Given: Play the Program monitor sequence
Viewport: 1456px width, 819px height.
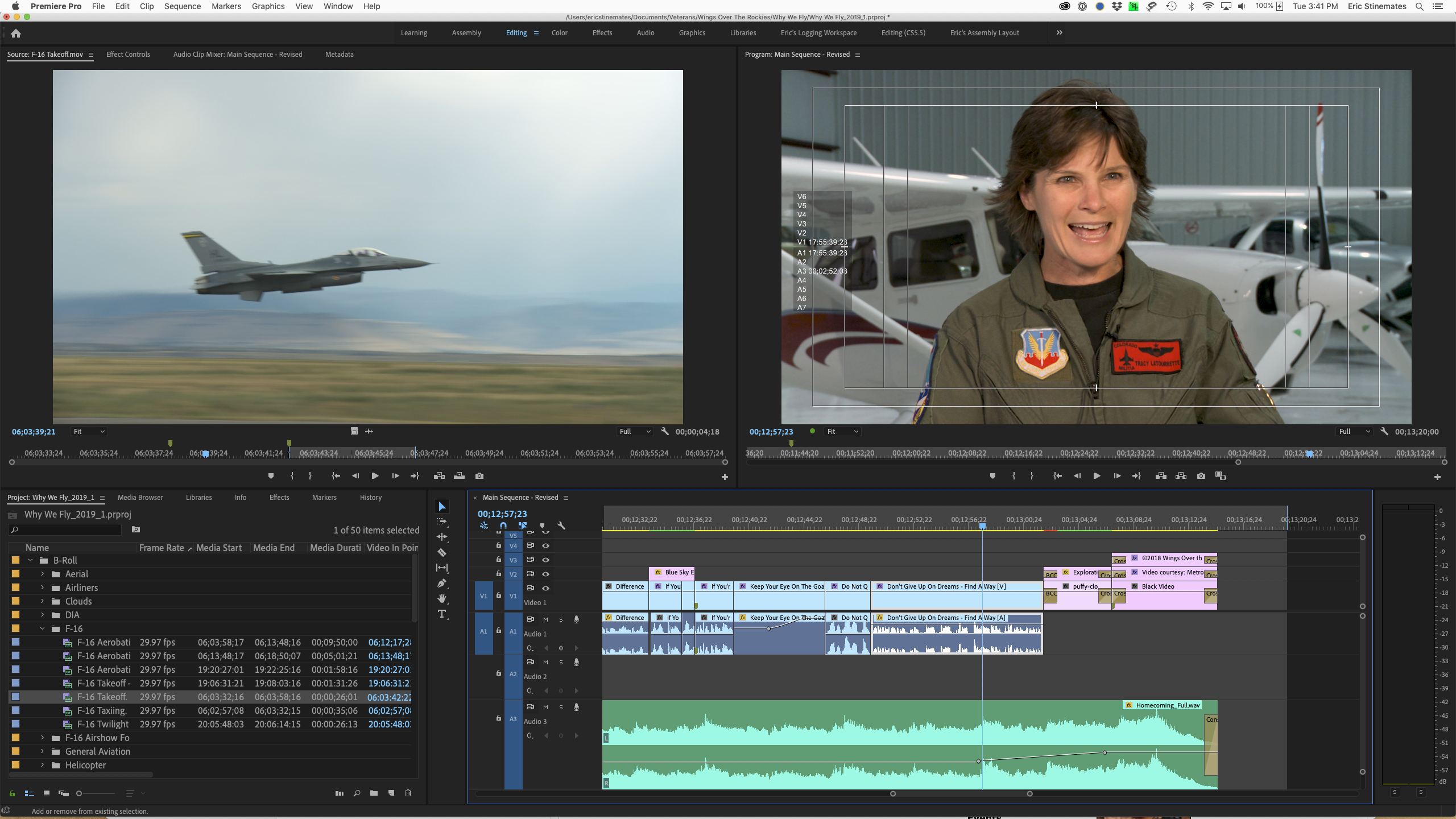Looking at the screenshot, I should (1097, 476).
